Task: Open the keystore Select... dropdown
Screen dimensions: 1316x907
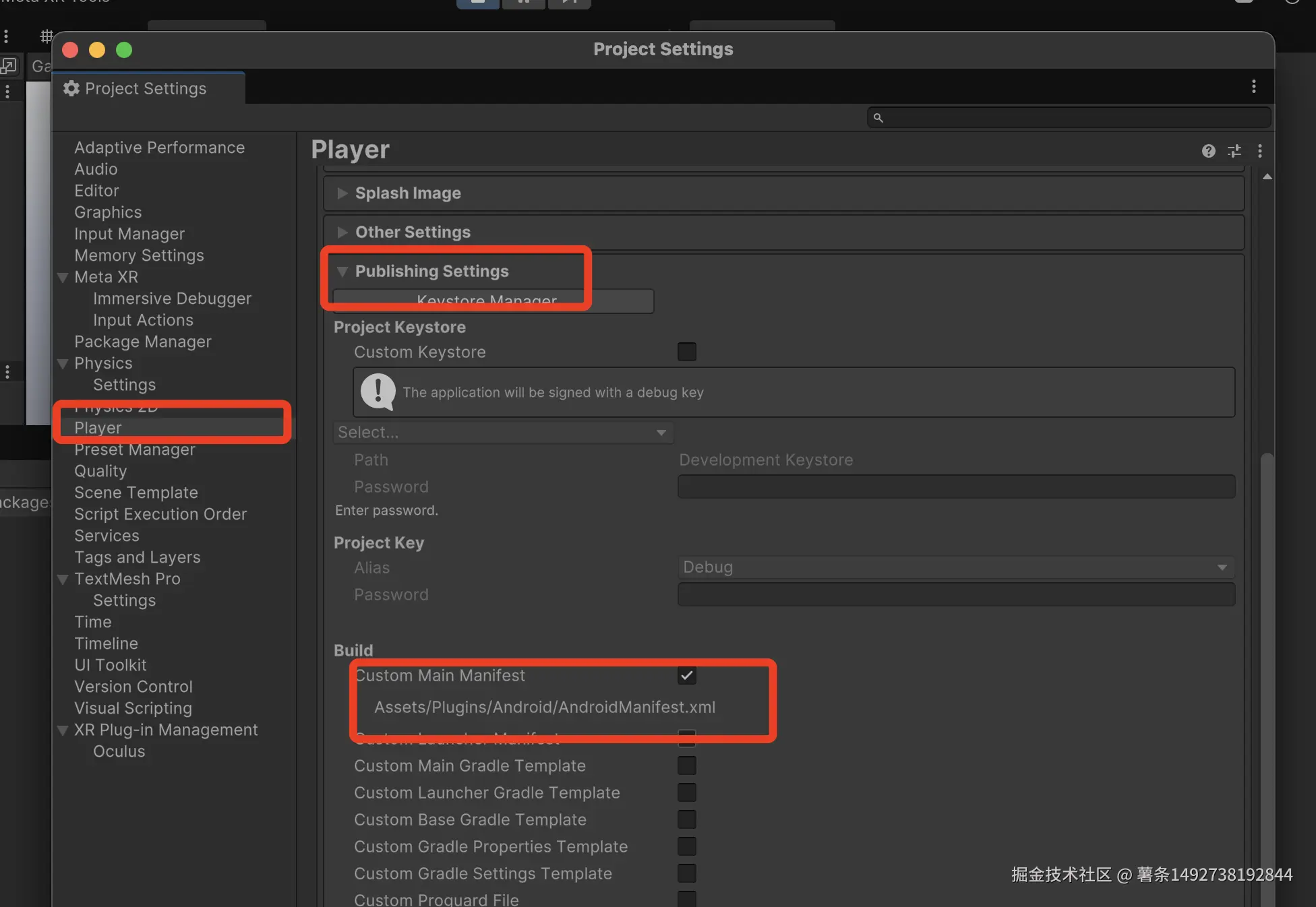Action: pos(502,433)
